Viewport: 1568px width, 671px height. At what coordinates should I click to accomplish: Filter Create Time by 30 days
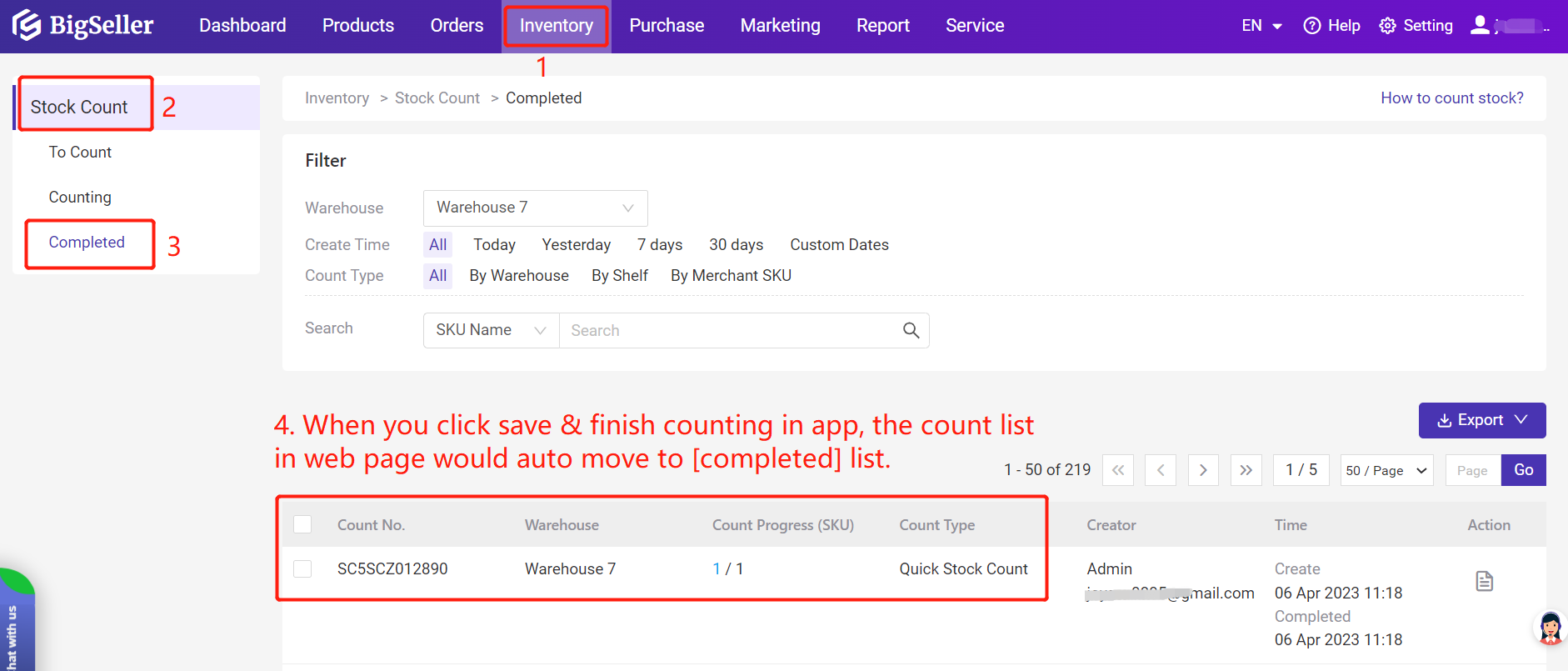(x=737, y=245)
